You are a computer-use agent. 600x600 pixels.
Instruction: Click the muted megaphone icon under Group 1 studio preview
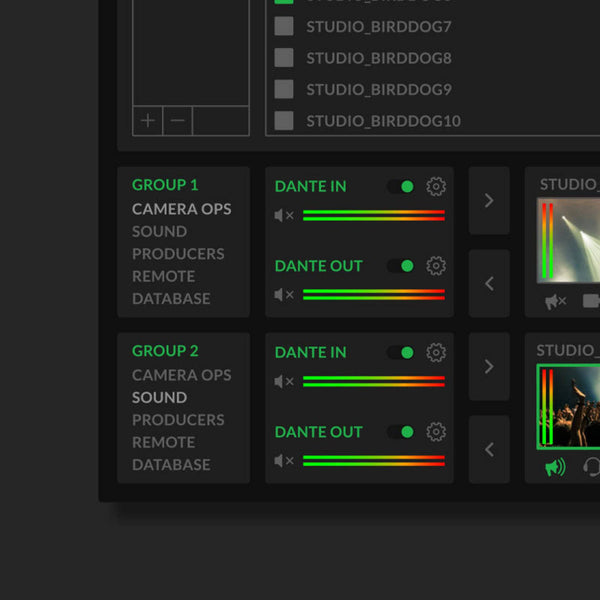pos(555,302)
